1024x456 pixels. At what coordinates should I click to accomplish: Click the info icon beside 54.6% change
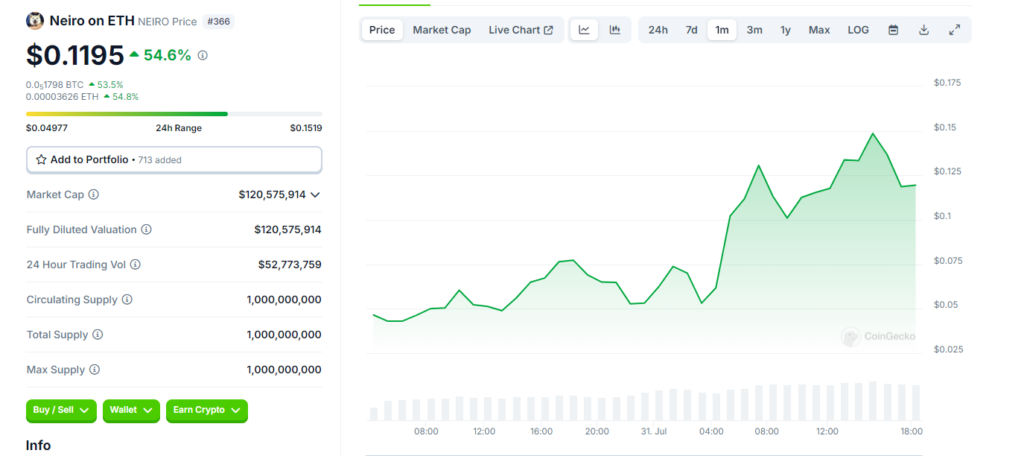pyautogui.click(x=202, y=56)
